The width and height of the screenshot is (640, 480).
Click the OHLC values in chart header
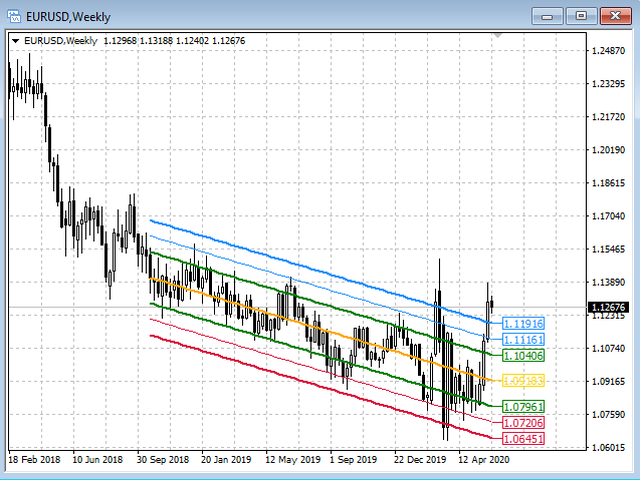click(174, 40)
